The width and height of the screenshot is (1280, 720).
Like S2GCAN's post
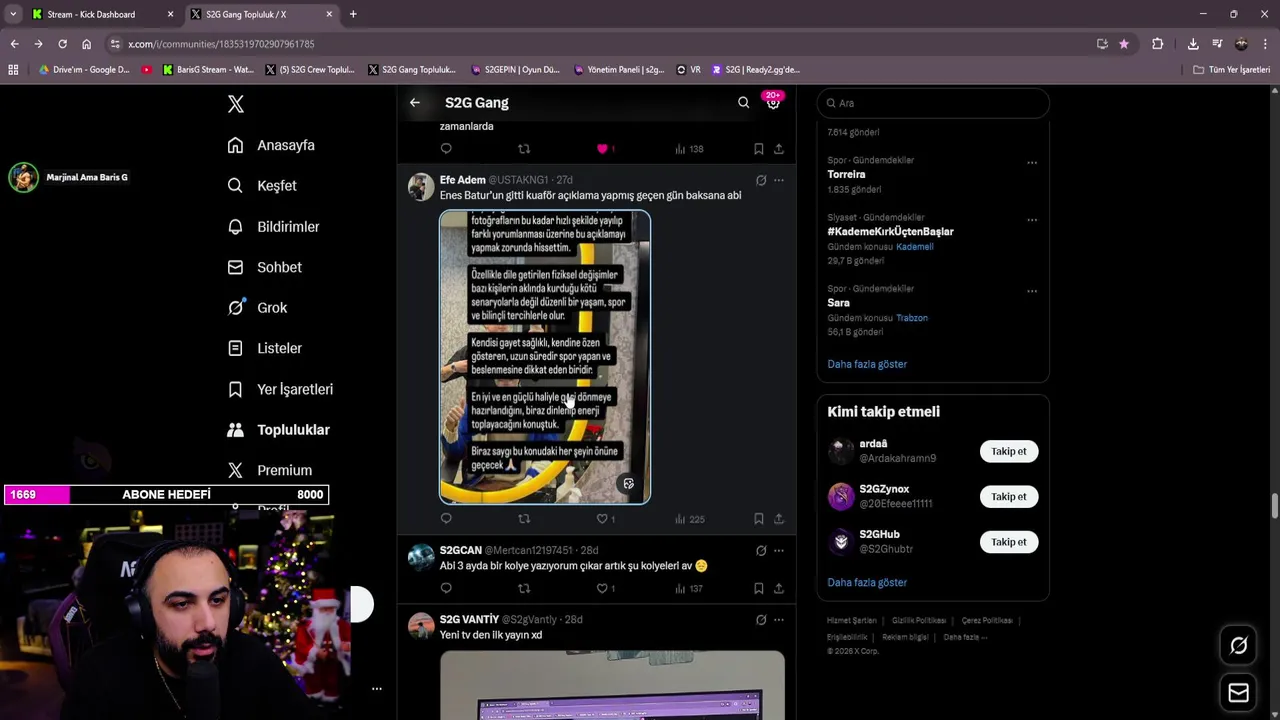605,589
